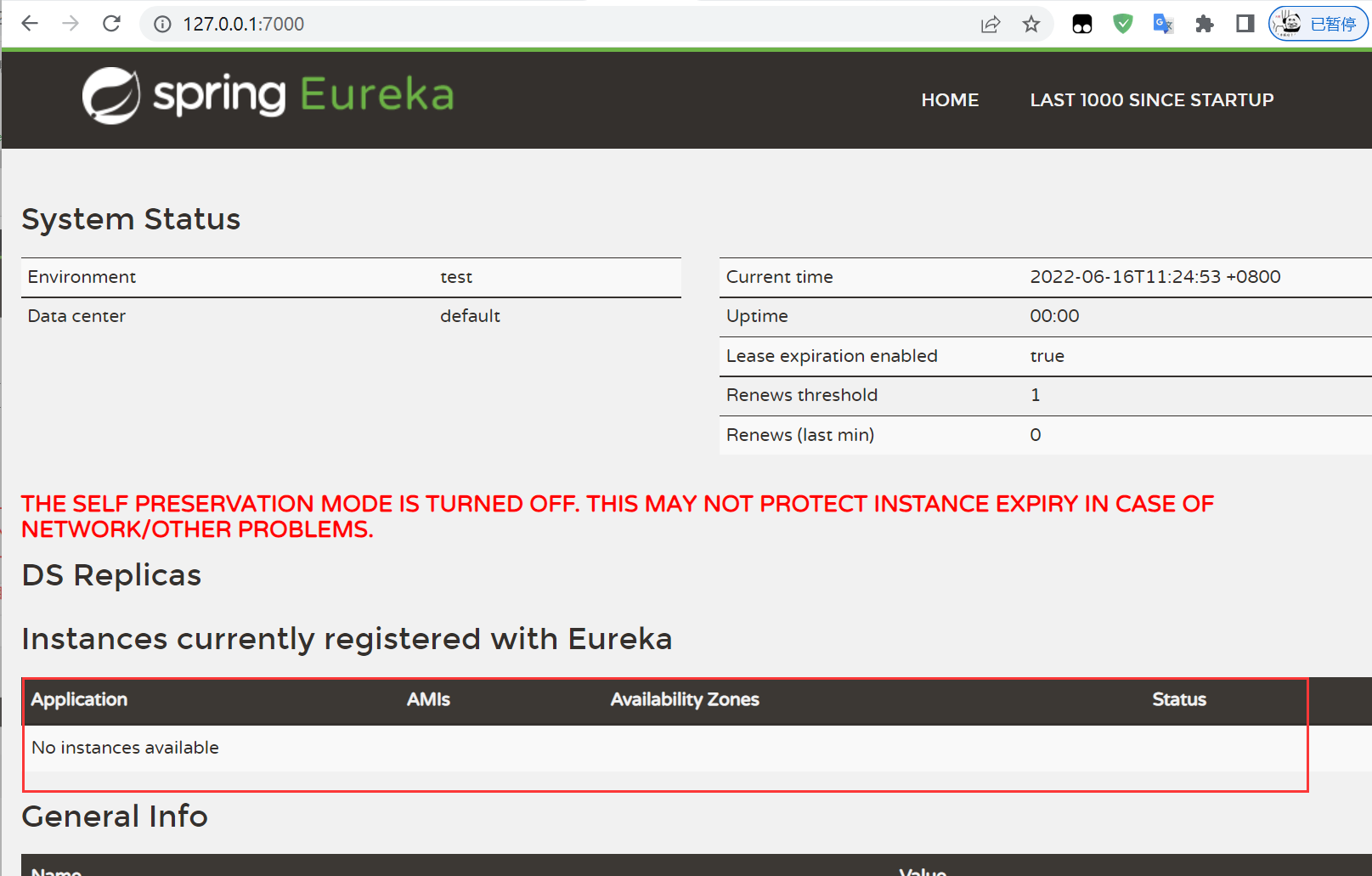Select the Availability Zones column header
This screenshot has width=1372, height=876.
click(685, 699)
